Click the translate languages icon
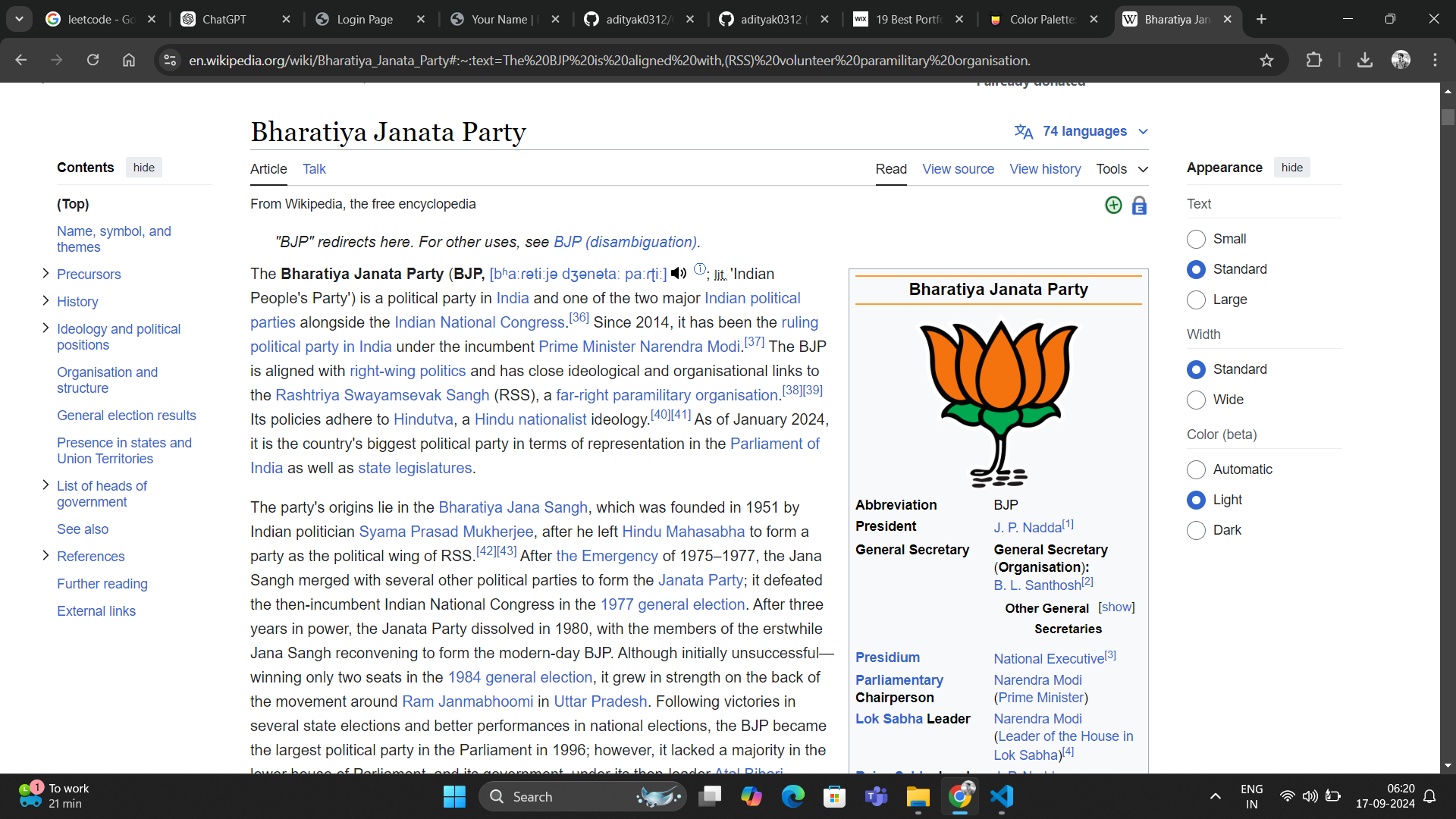 [1024, 132]
